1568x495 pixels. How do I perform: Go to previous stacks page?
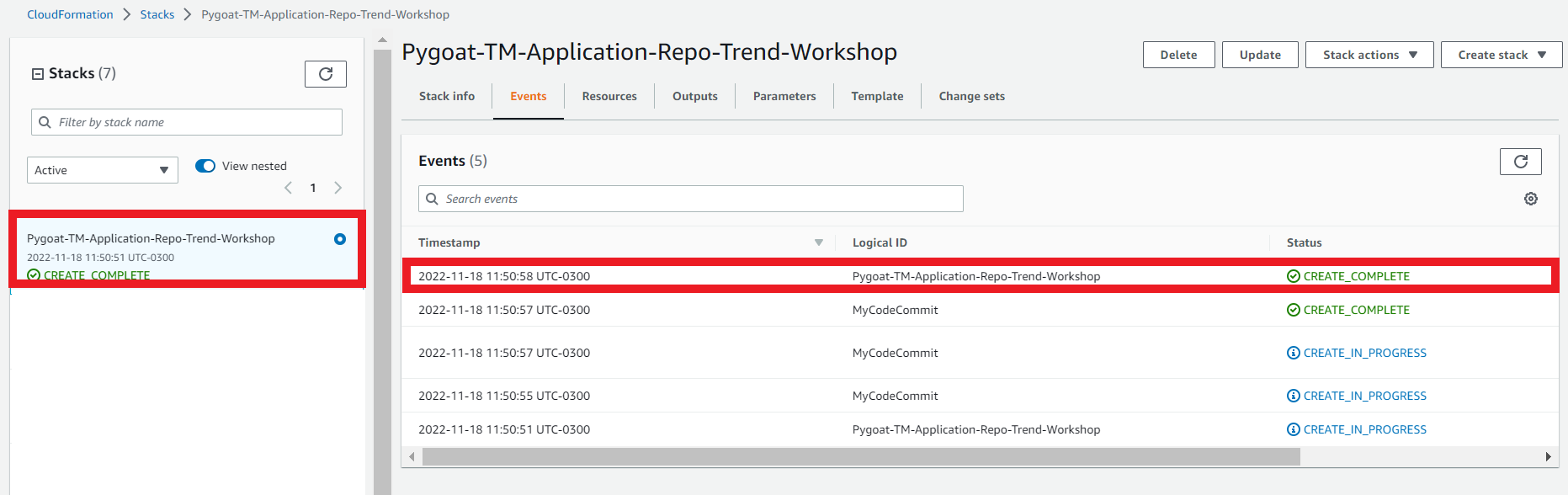point(288,188)
